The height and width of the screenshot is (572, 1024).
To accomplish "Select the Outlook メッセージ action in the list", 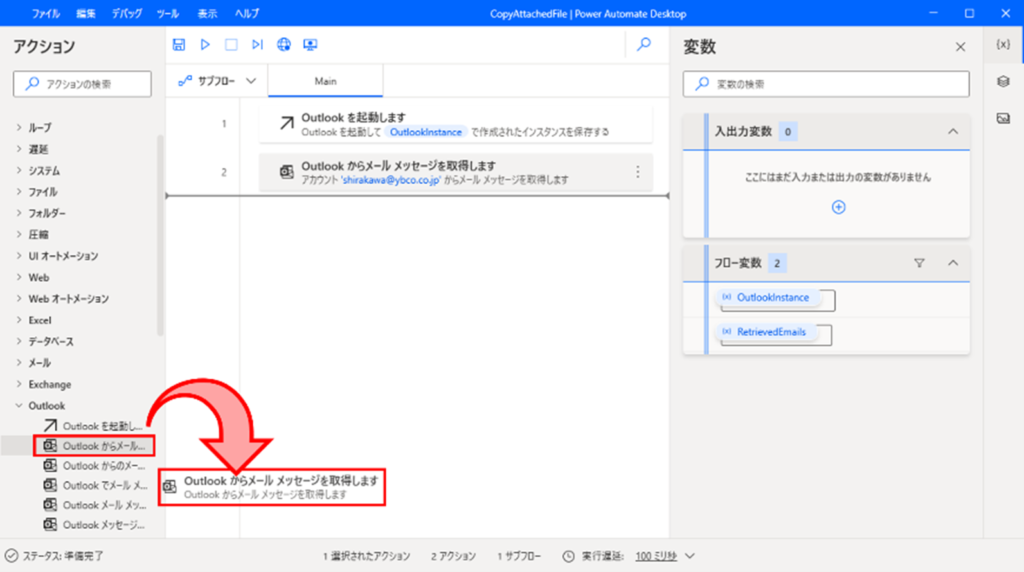I will pyautogui.click(x=93, y=524).
